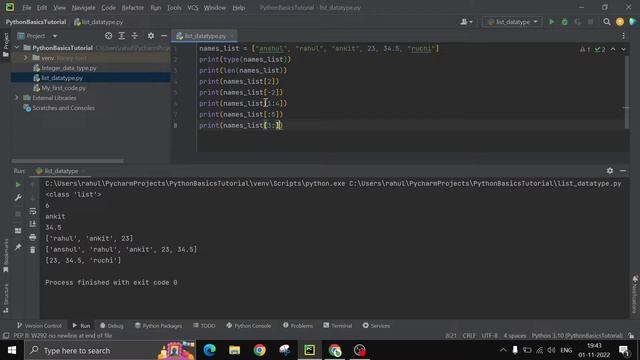640x360 pixels.
Task: Hide the Run tool window
Action: tap(623, 171)
